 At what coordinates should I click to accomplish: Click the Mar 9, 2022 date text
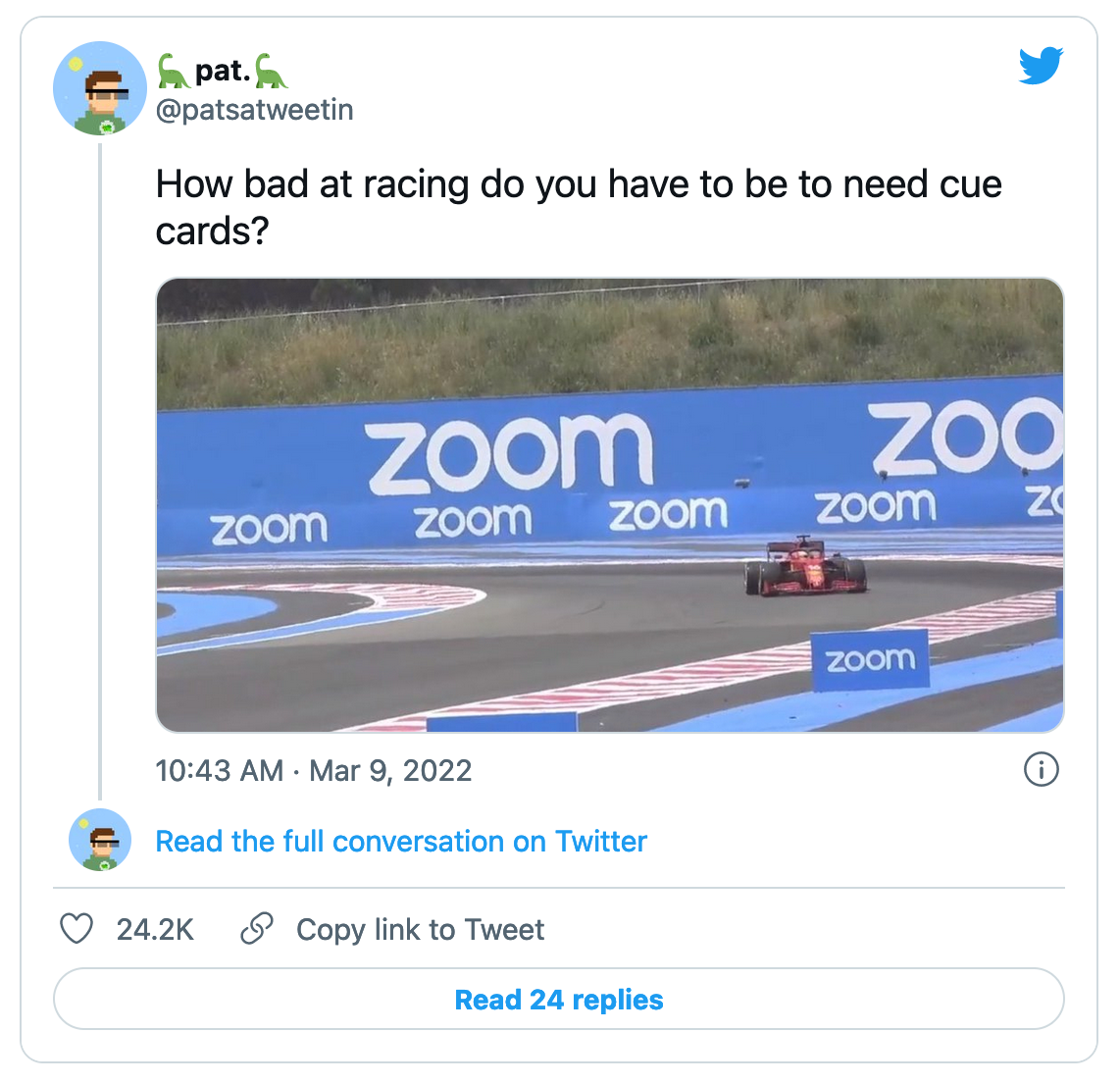click(x=391, y=771)
